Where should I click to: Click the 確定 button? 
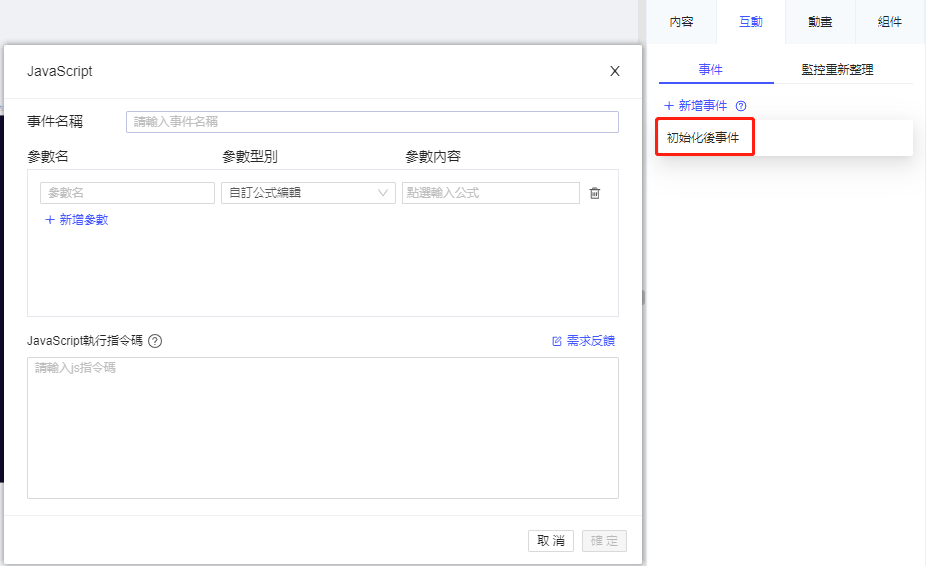pyautogui.click(x=604, y=541)
